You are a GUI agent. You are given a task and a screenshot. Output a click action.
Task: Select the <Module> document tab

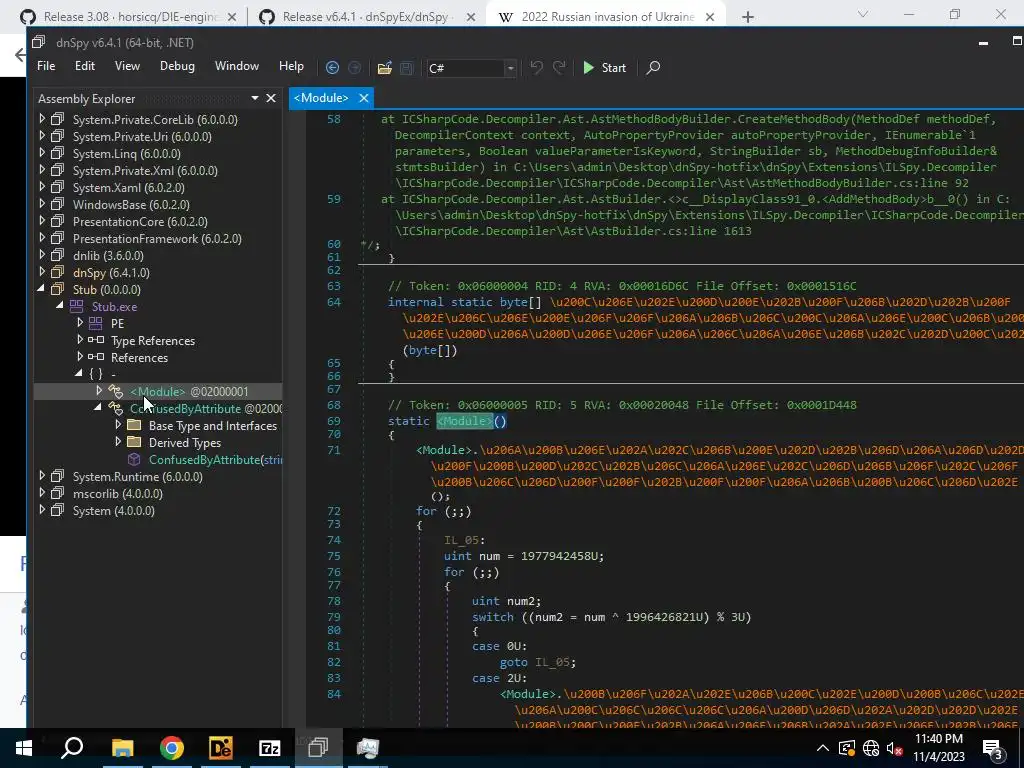[x=321, y=98]
